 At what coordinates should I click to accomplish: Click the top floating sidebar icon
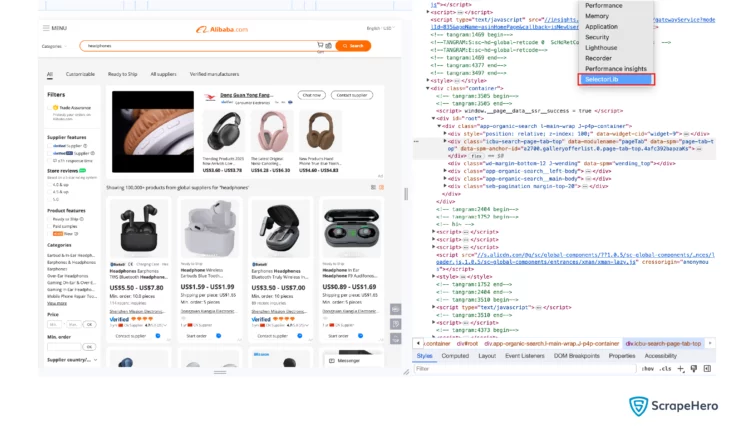(395, 309)
